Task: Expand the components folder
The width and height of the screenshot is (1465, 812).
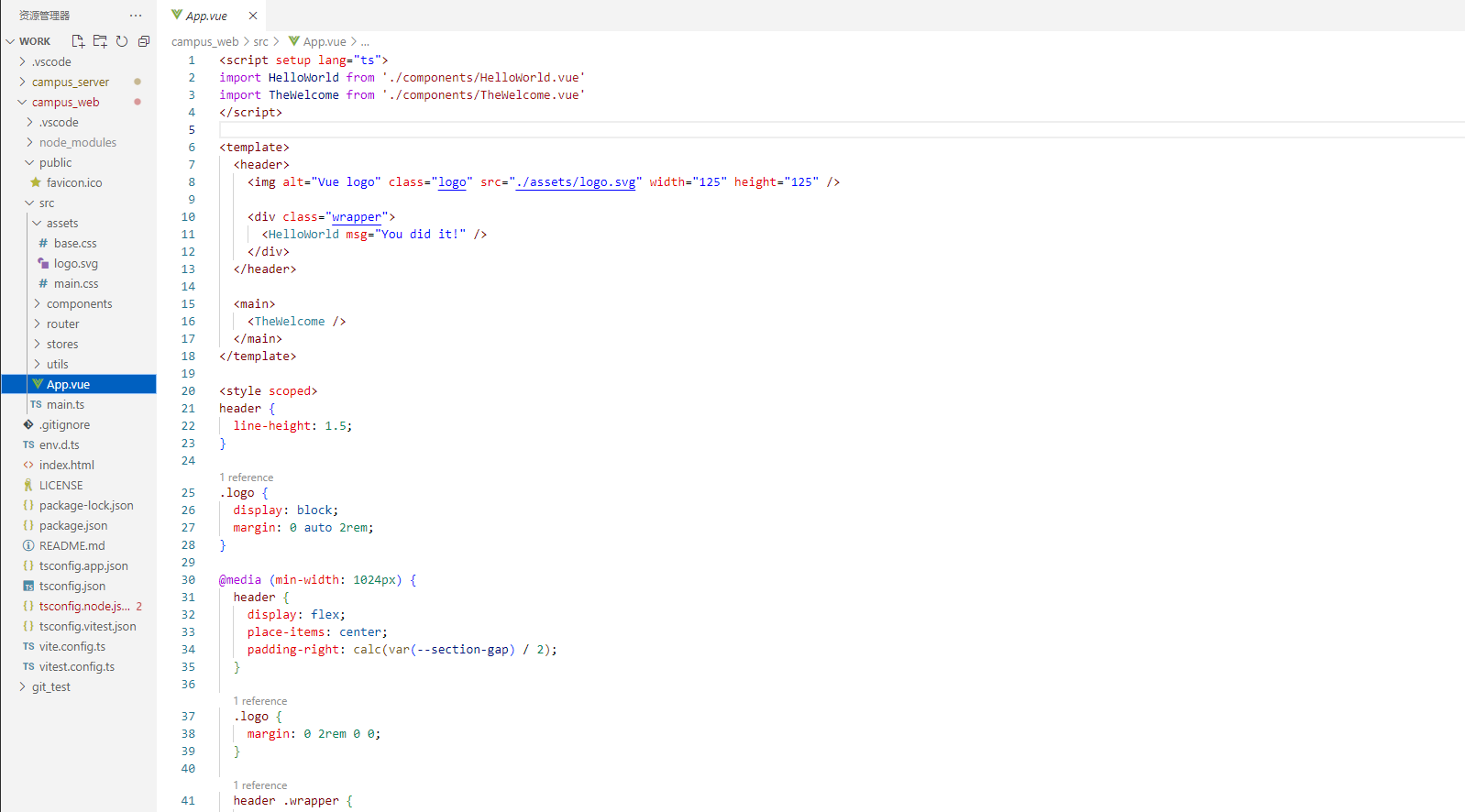Action: point(80,304)
